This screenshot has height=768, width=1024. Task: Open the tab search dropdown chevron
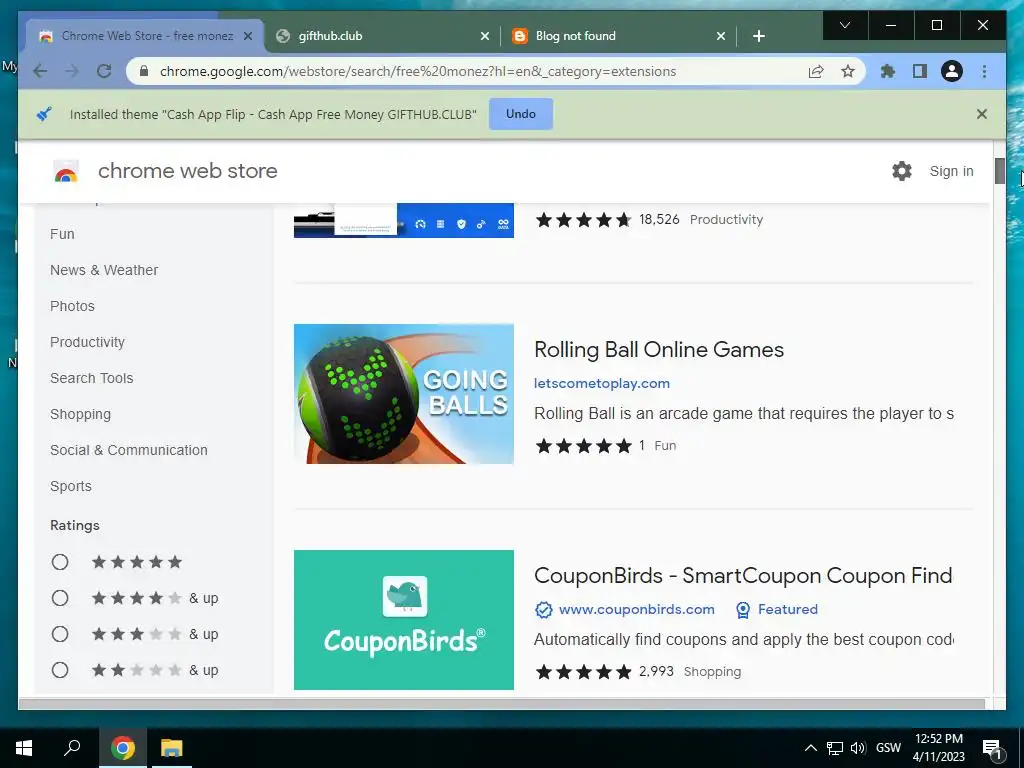click(844, 25)
